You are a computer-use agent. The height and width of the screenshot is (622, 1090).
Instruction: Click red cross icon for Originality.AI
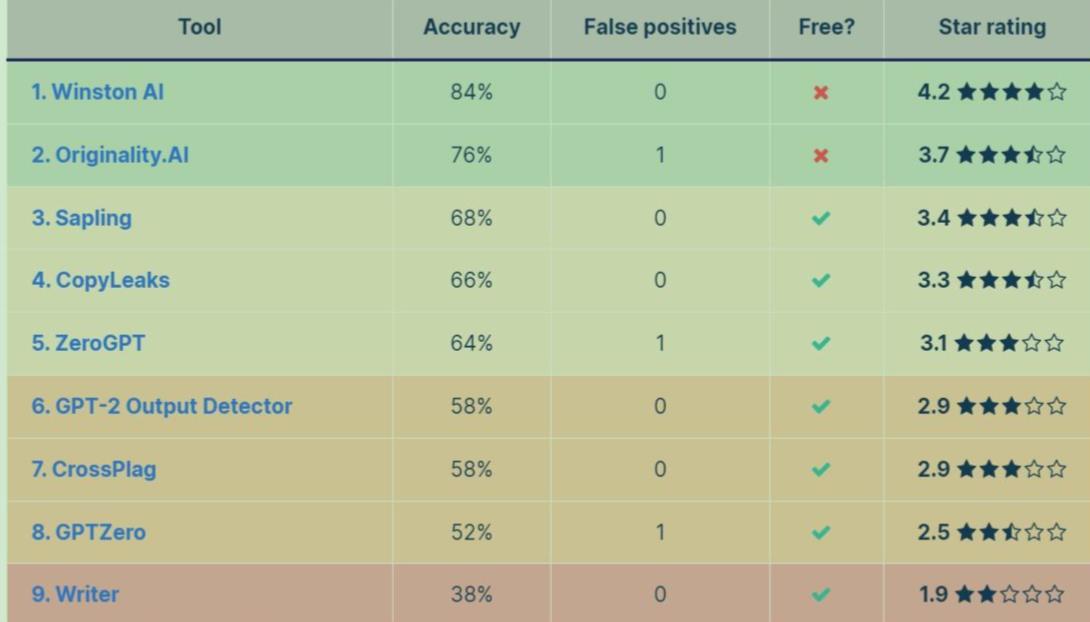(x=821, y=155)
